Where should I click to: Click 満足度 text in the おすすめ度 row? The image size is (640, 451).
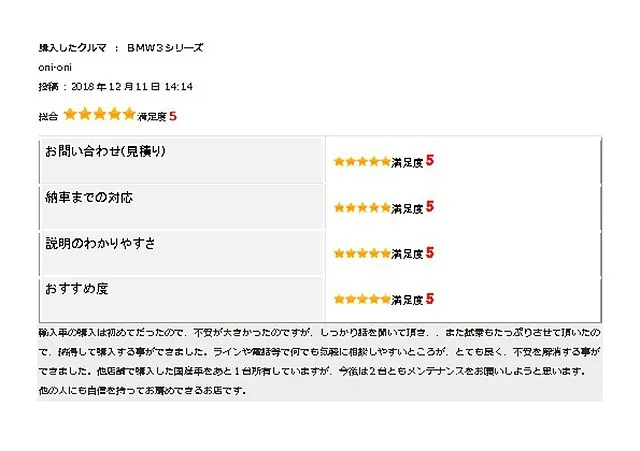point(407,300)
